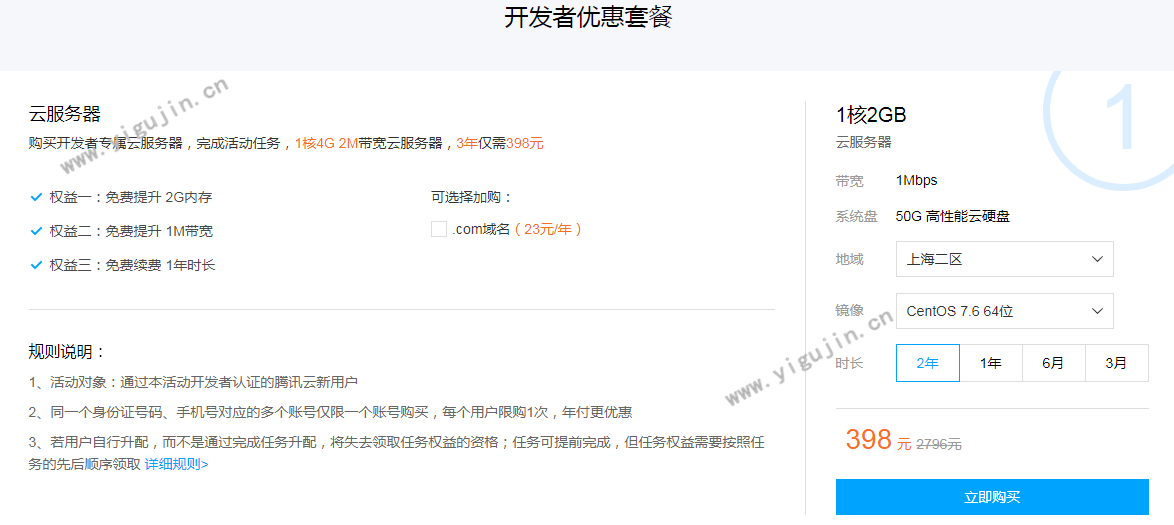Click the 规则说明 section heading

point(67,352)
